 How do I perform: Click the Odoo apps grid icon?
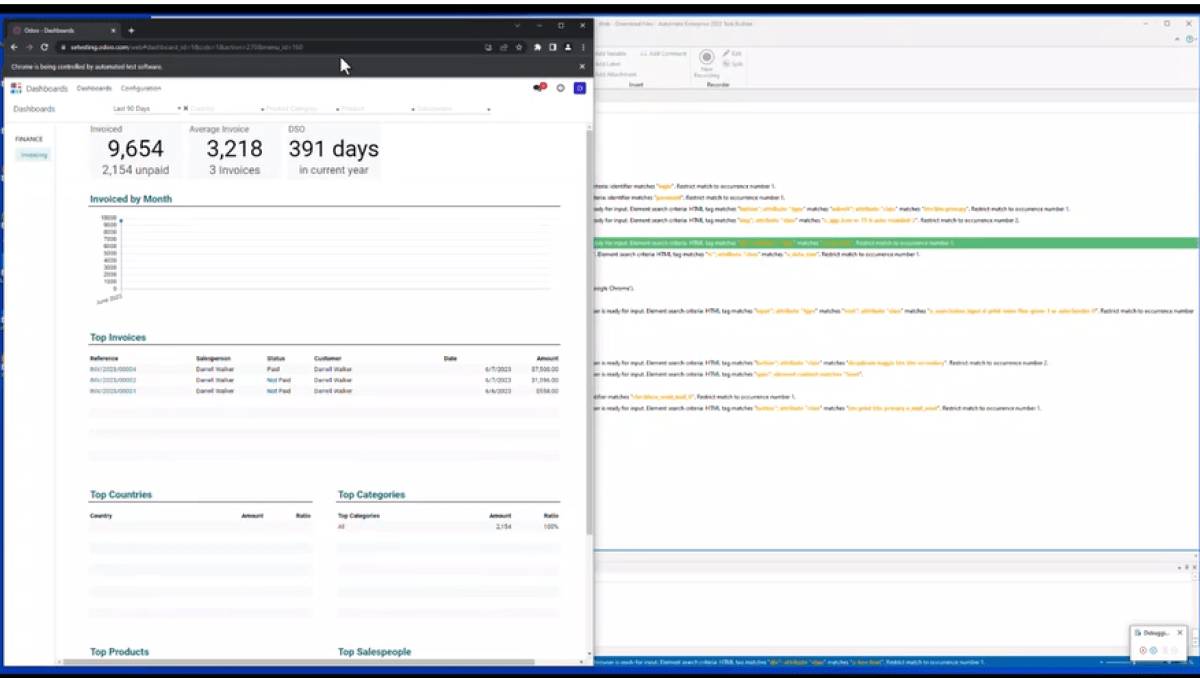tap(16, 89)
